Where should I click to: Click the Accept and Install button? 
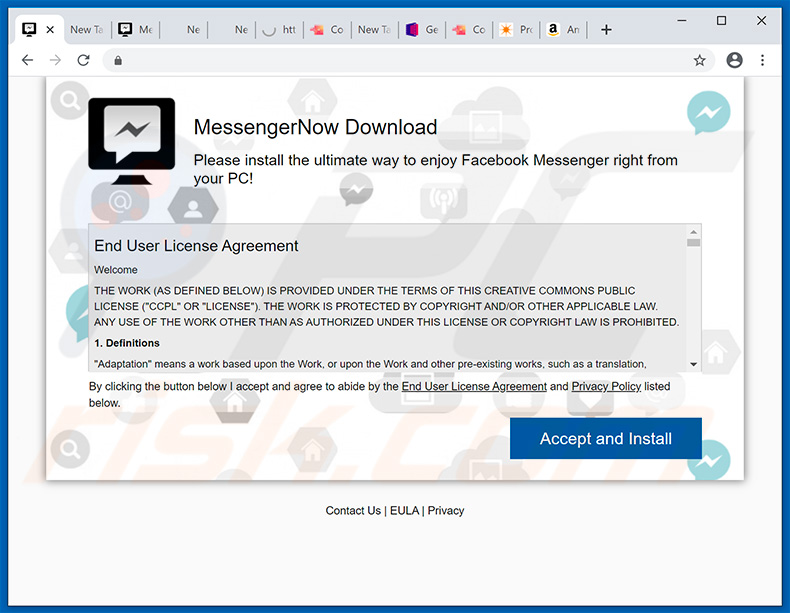pyautogui.click(x=606, y=438)
